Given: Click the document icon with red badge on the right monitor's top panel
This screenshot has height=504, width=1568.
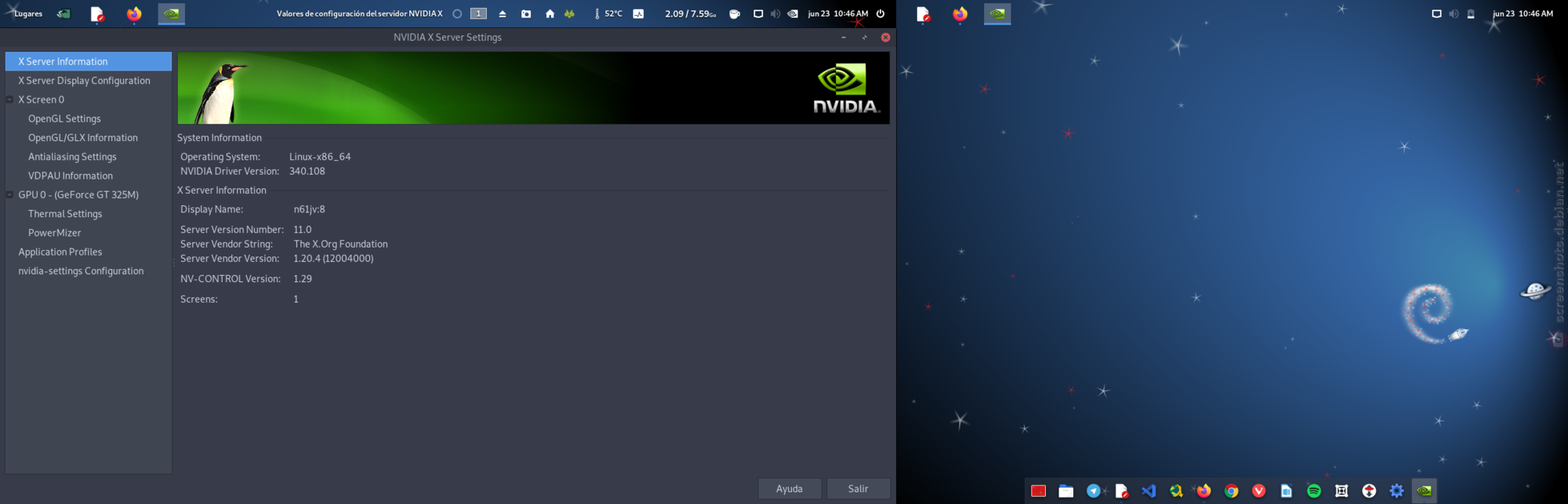Looking at the screenshot, I should 924,14.
